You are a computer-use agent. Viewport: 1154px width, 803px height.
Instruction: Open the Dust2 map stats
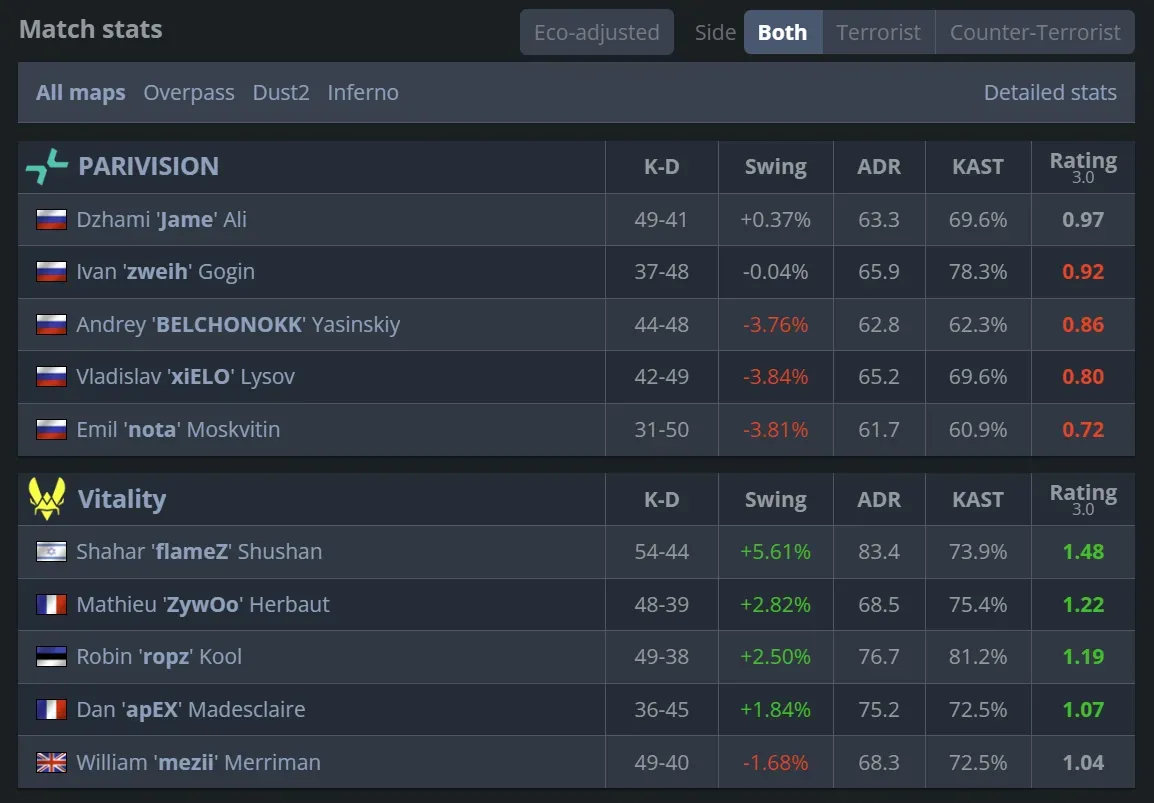pyautogui.click(x=281, y=92)
